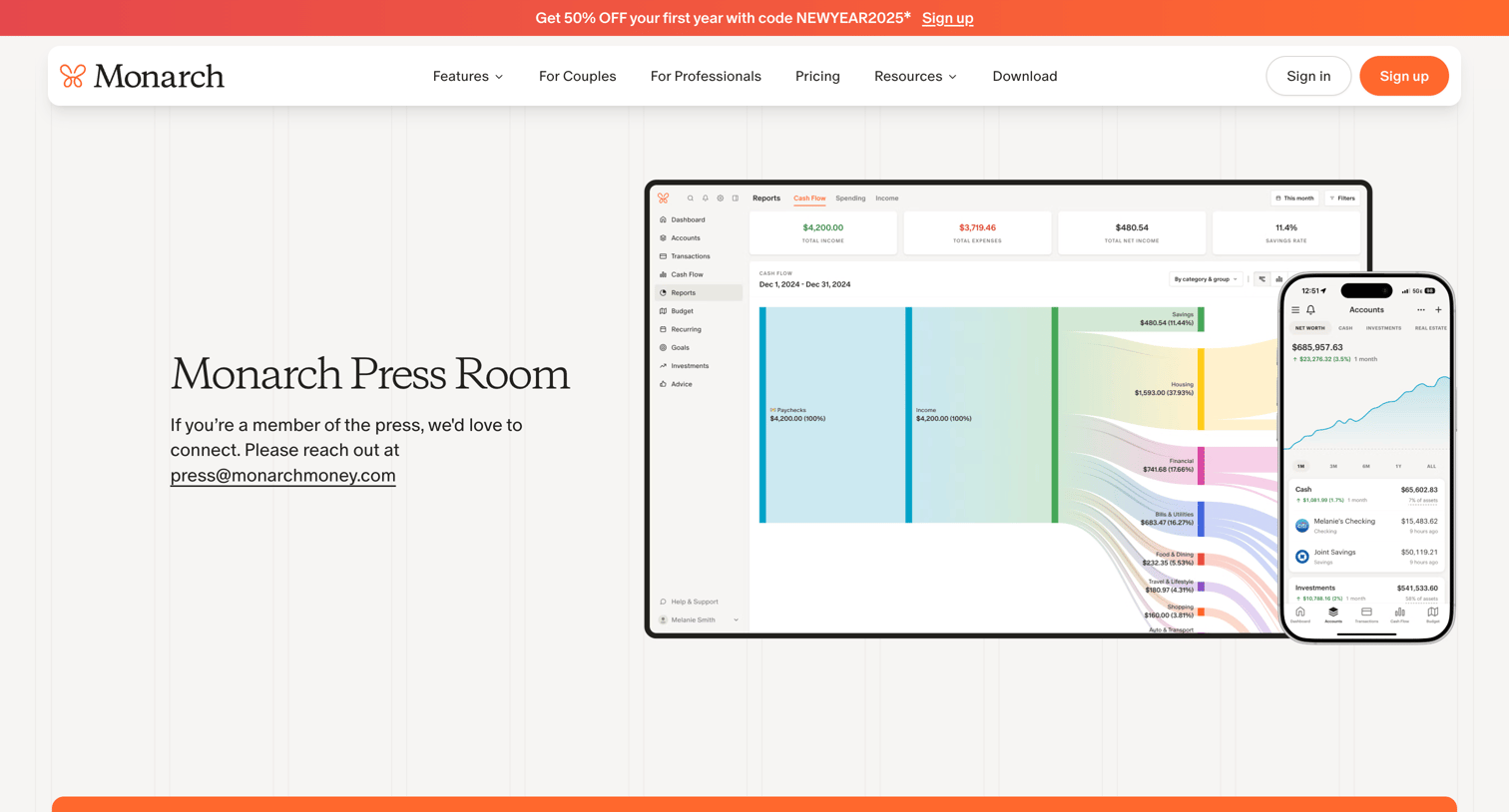Click the $480.54 Total Net Income card
This screenshot has width=1509, height=812.
click(1132, 233)
